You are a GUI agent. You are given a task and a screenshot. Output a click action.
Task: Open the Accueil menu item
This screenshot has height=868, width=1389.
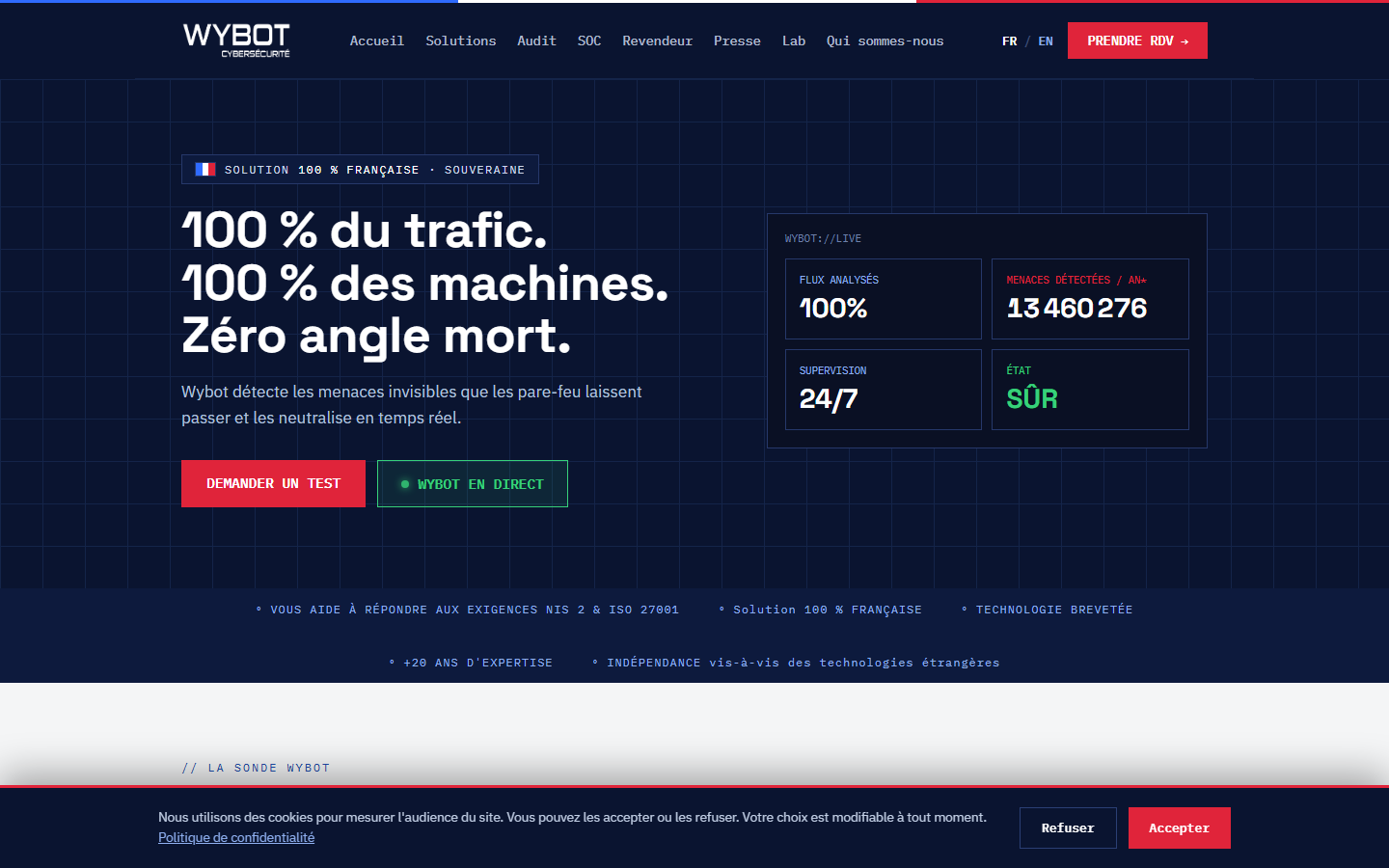(x=376, y=41)
